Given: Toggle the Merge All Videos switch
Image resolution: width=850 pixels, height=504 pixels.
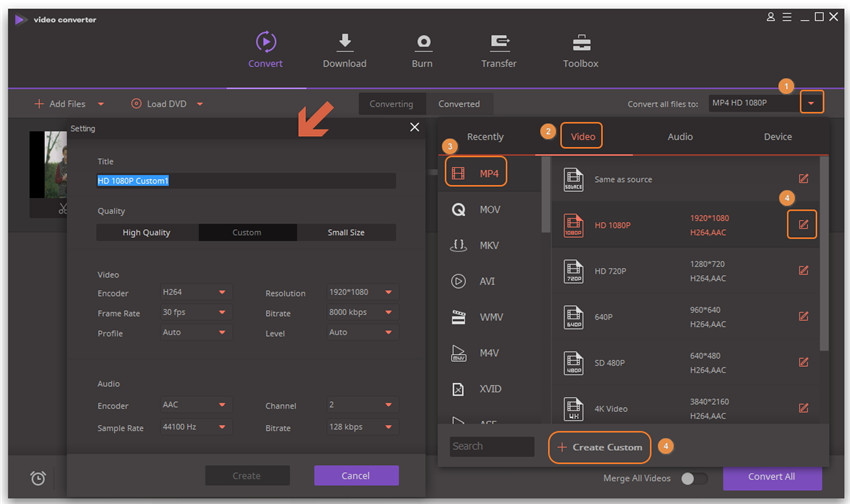Looking at the screenshot, I should pos(694,479).
